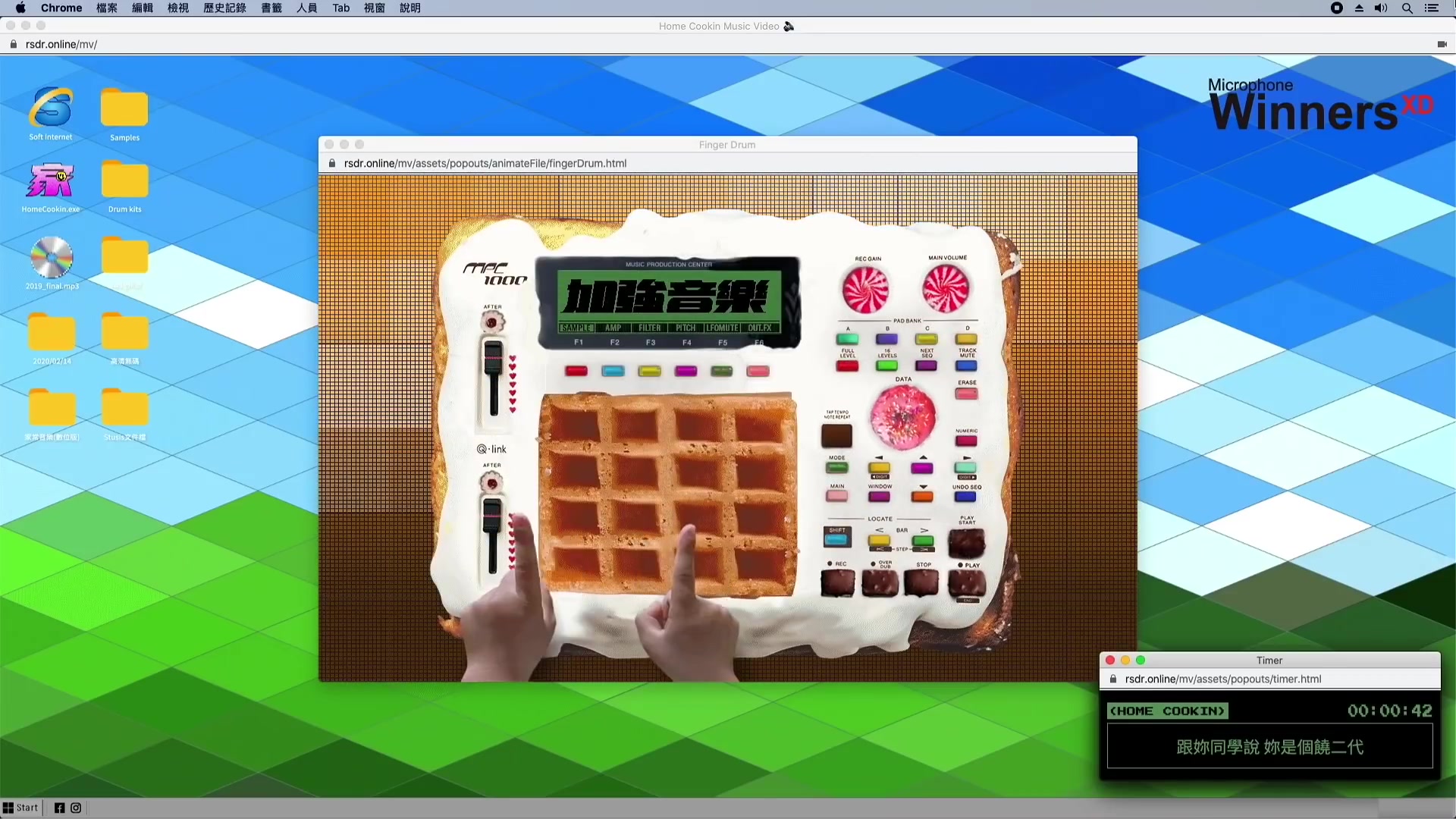Click the pink F6 function button
Viewport: 1456px width, 819px height.
[758, 371]
